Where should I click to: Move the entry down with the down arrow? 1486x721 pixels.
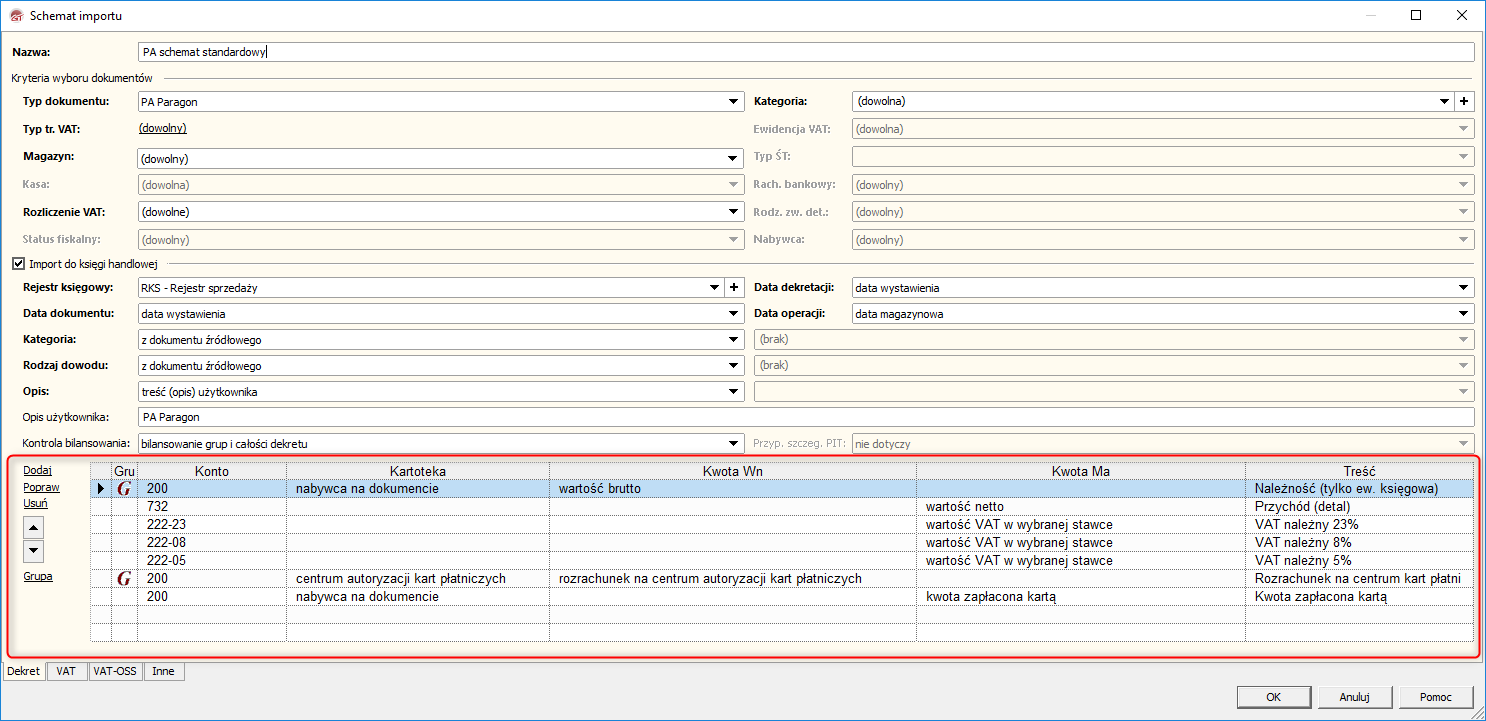(x=34, y=550)
